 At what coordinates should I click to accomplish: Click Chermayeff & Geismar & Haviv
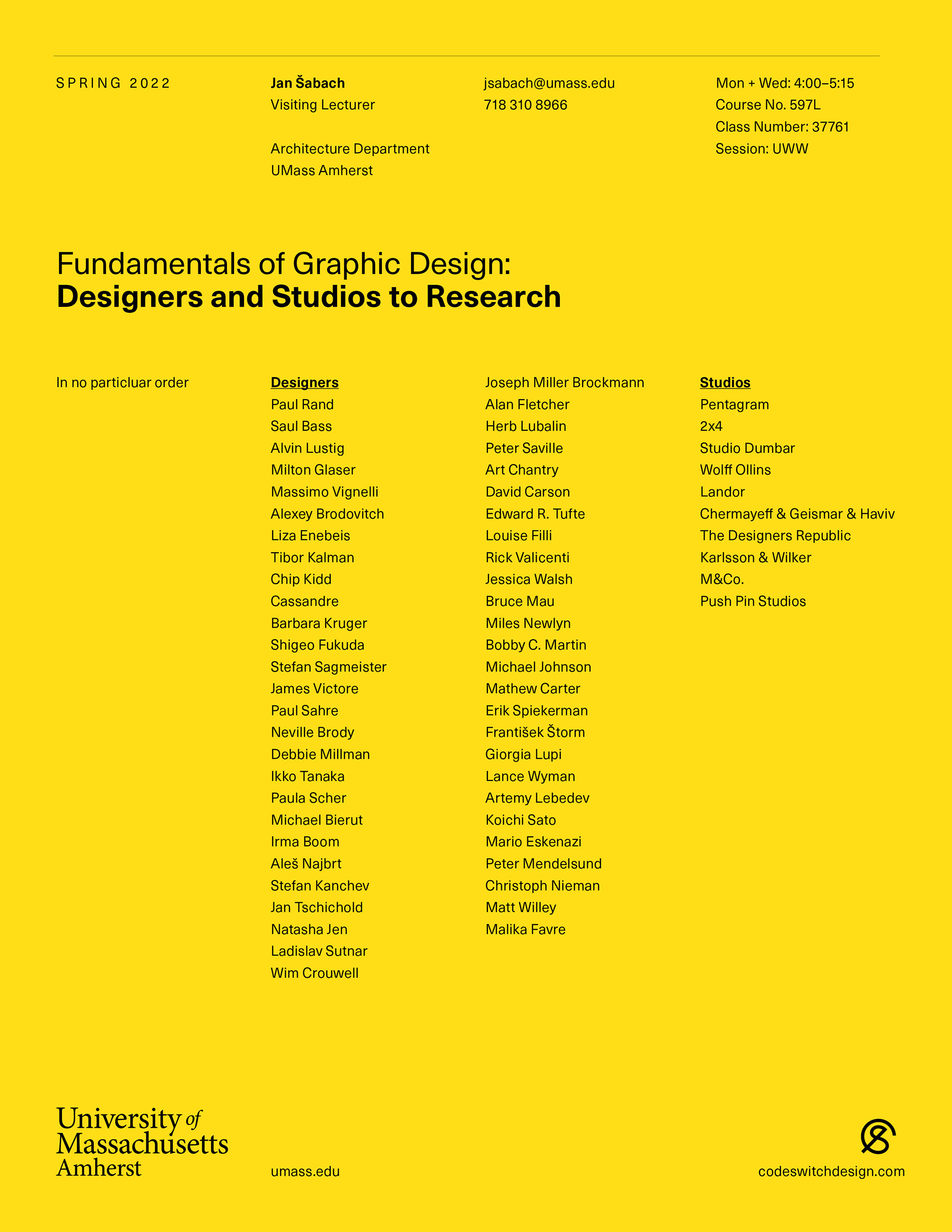(797, 514)
